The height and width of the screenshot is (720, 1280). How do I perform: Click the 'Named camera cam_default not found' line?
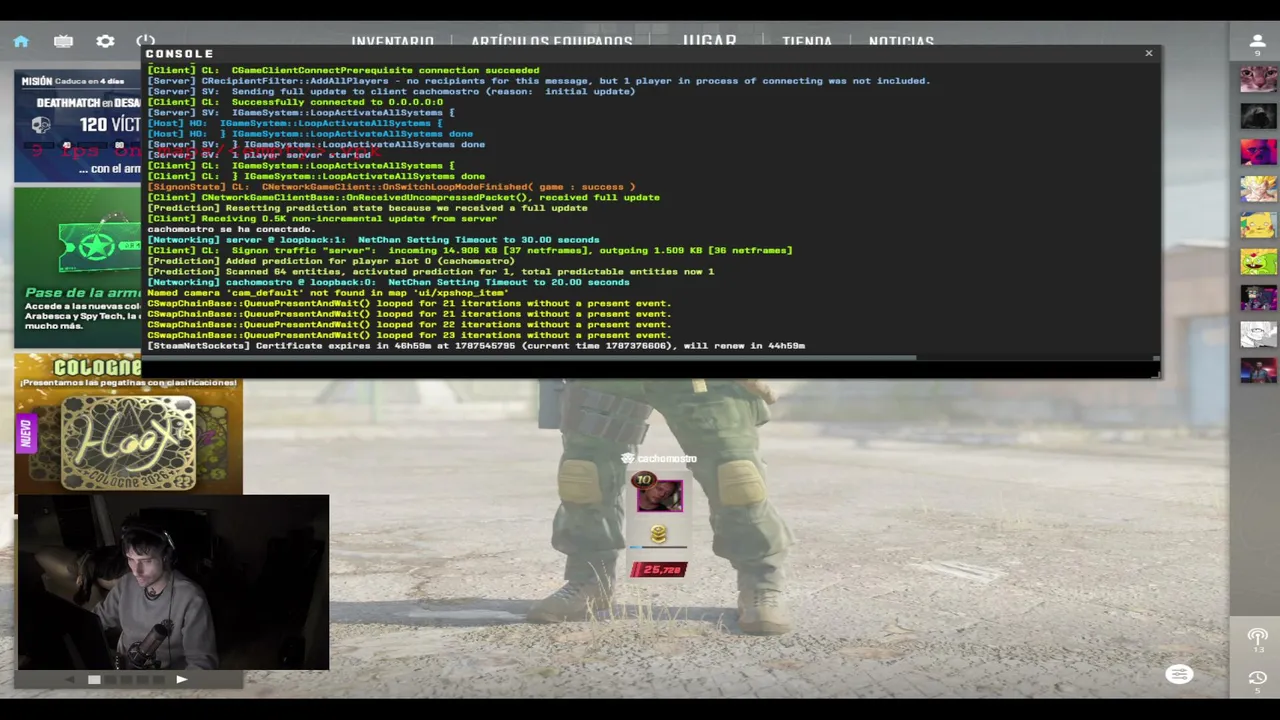pos(328,292)
